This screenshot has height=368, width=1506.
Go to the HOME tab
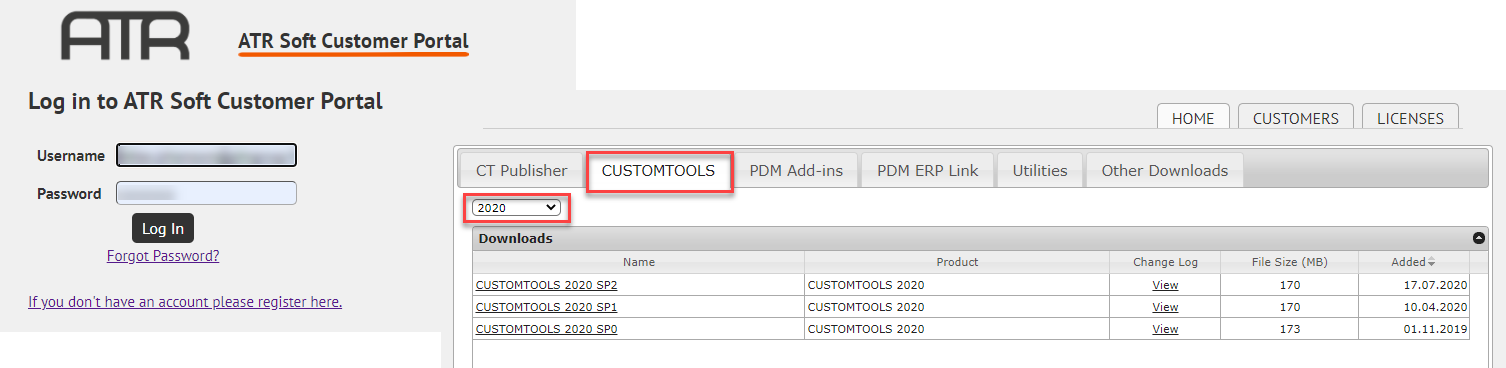coord(1193,117)
